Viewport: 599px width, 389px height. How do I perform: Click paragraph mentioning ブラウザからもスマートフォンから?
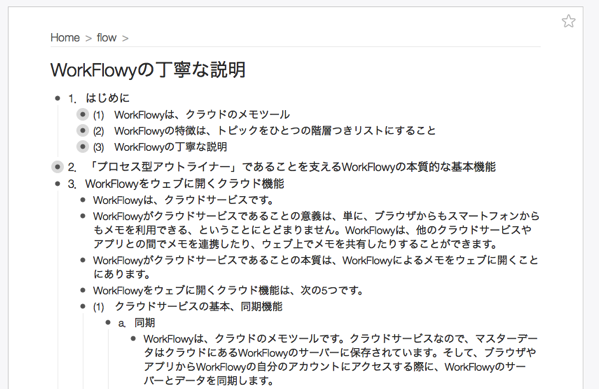tap(316, 230)
